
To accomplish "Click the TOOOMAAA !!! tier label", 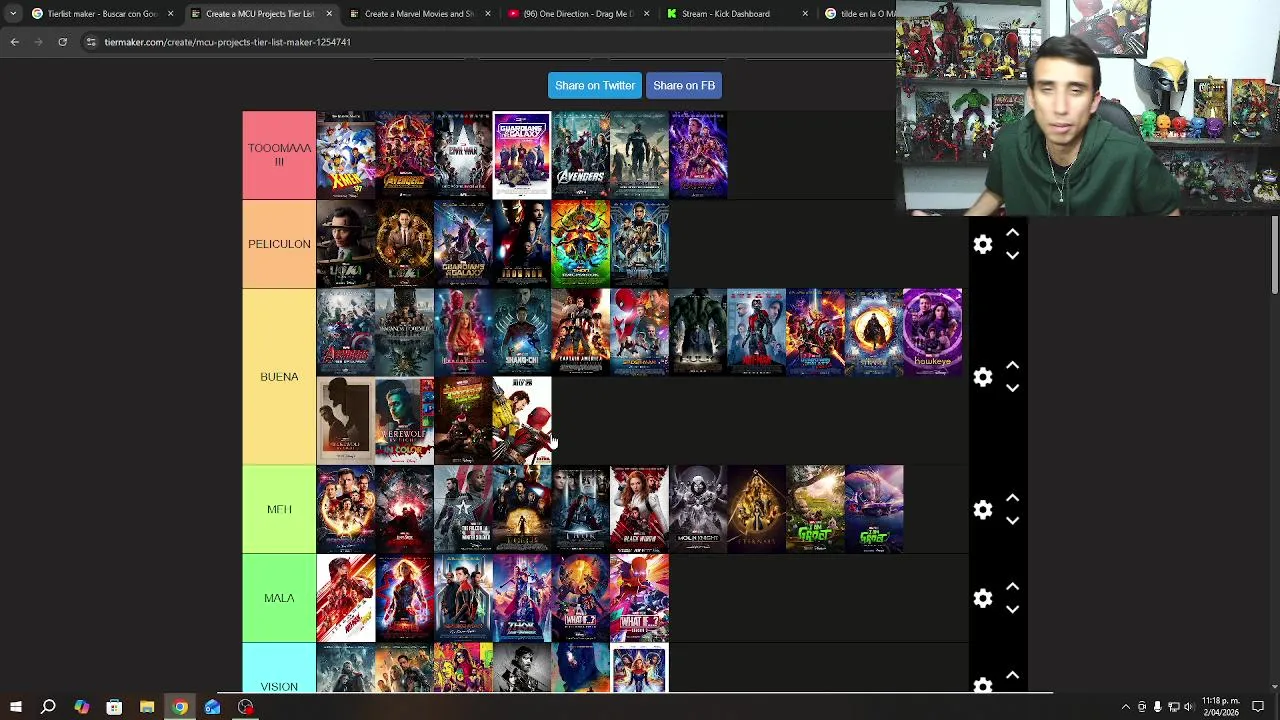I will click(279, 155).
